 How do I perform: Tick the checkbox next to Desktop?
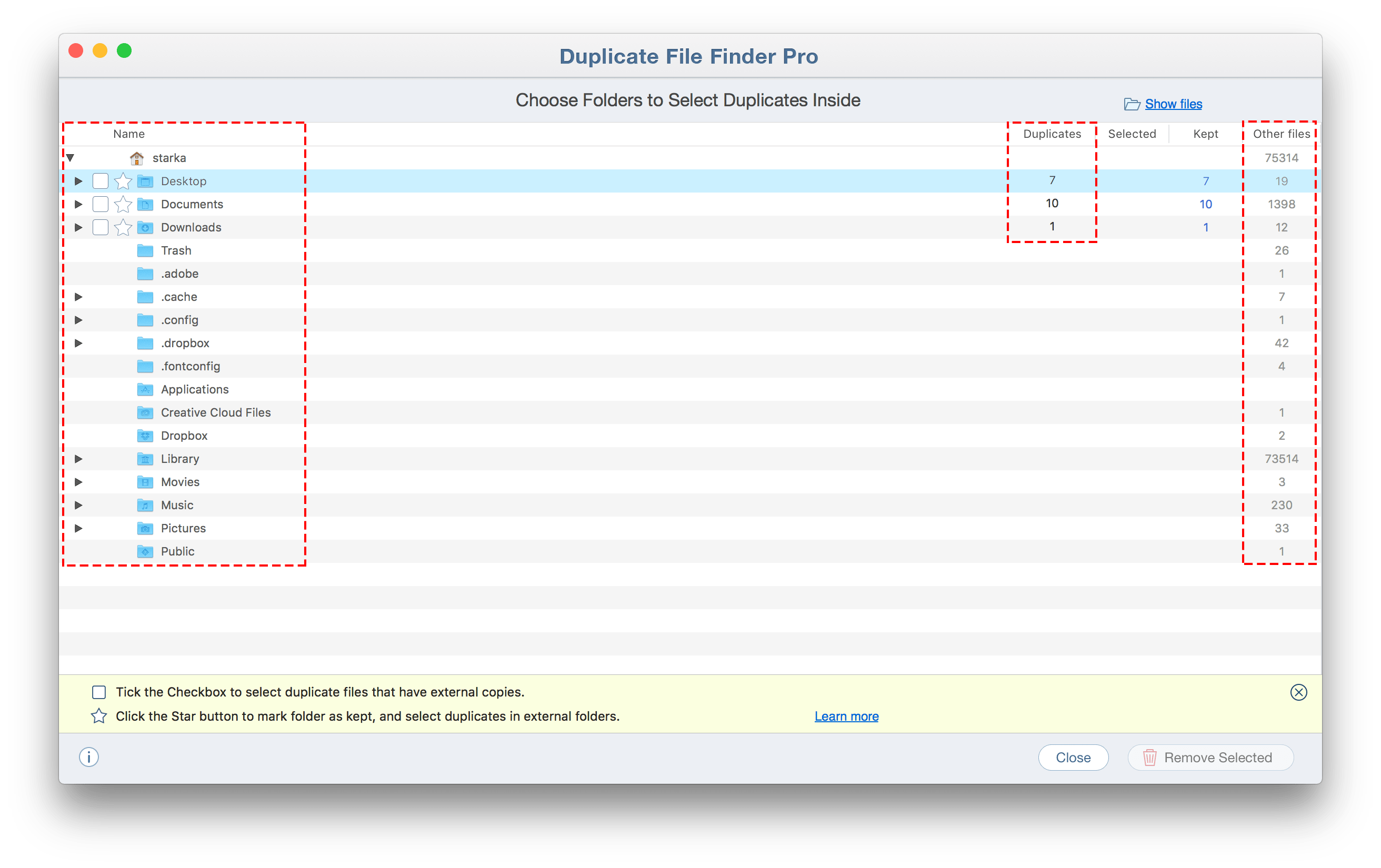(100, 182)
